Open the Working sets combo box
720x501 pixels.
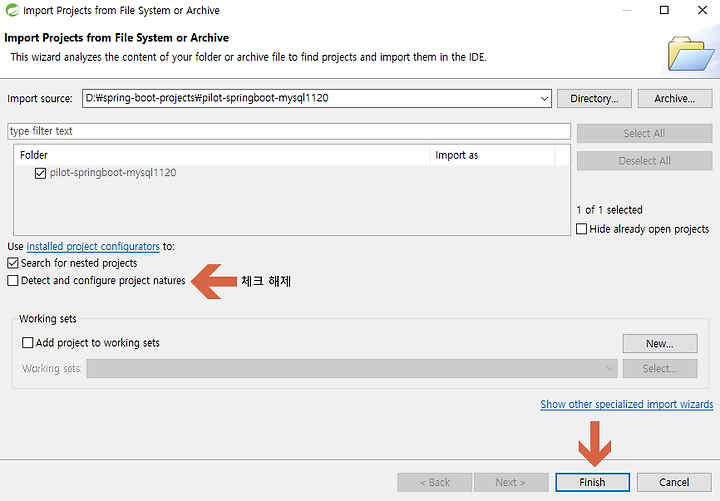click(x=352, y=368)
